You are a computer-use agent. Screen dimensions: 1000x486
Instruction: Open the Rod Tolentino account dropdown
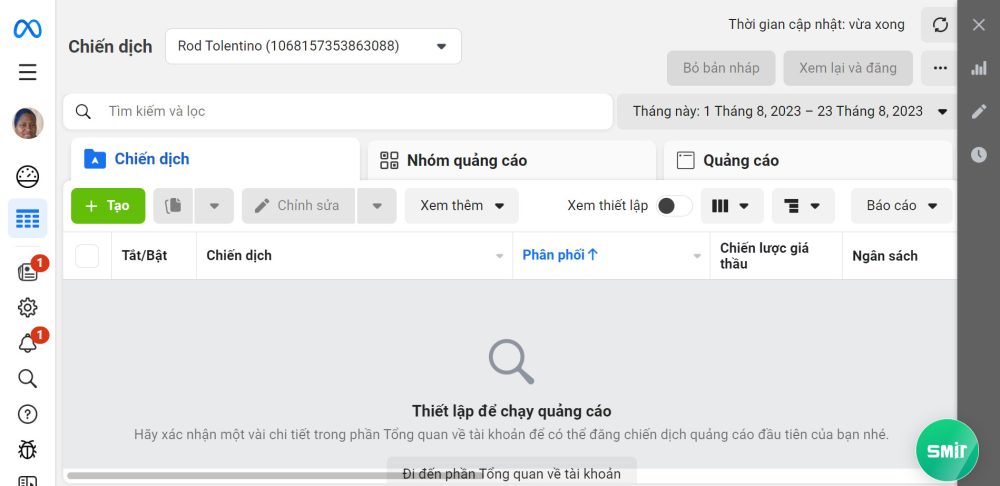[x=313, y=46]
